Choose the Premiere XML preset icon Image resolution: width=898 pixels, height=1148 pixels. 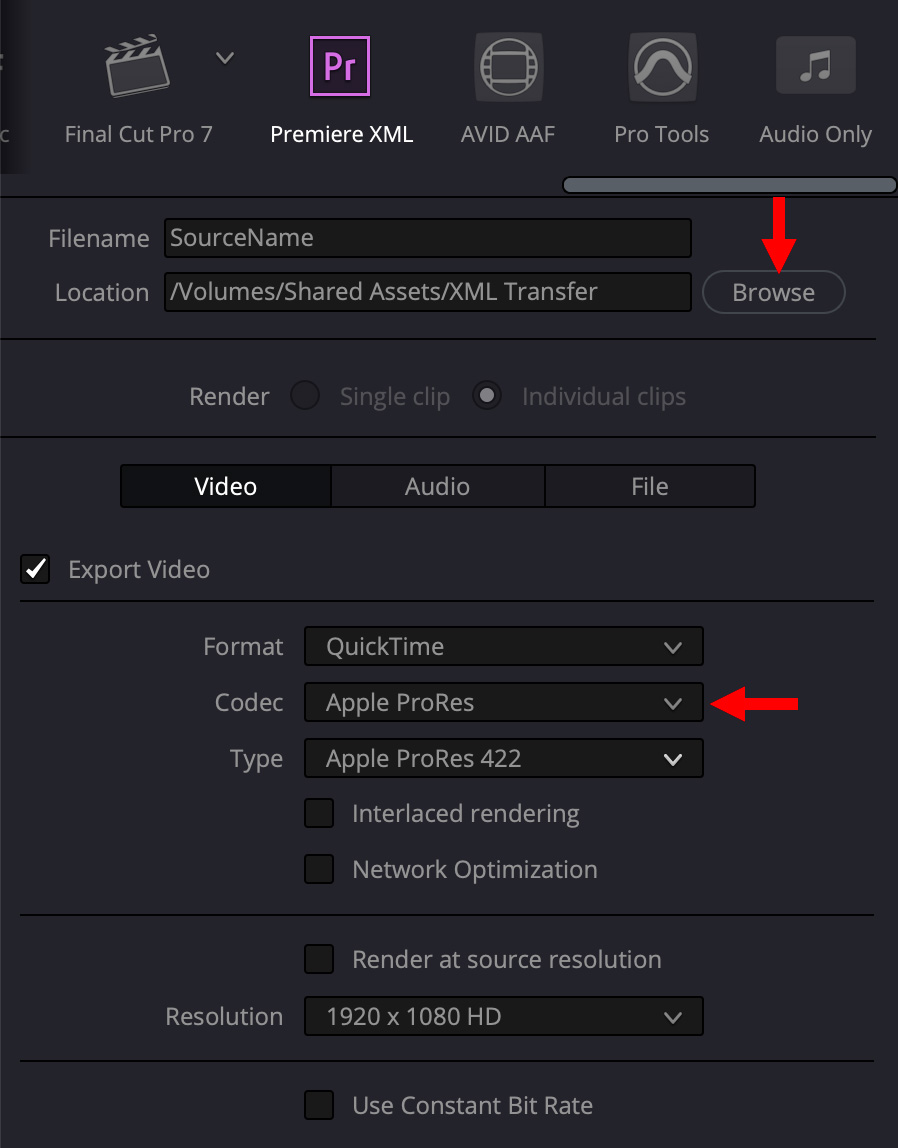pyautogui.click(x=340, y=66)
